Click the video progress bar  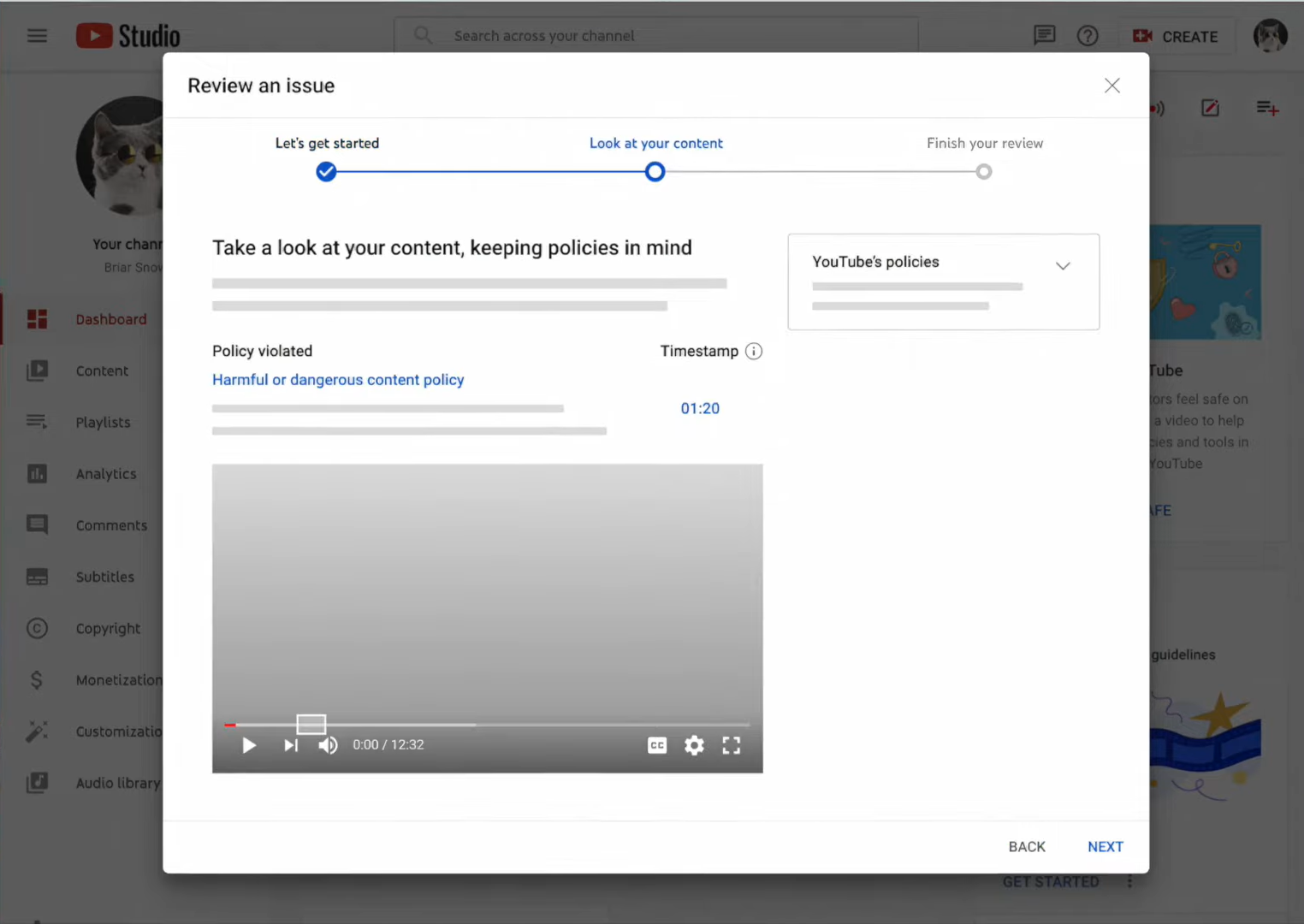click(x=488, y=725)
